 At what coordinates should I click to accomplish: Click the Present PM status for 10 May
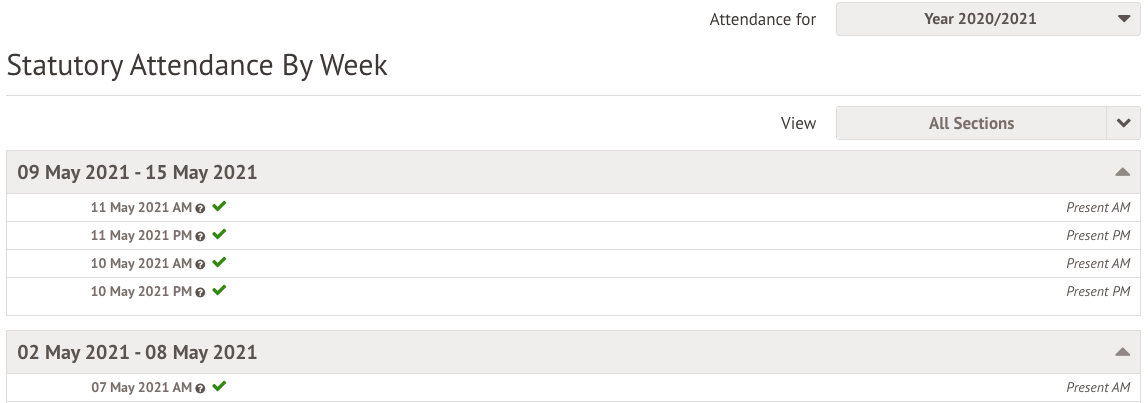(1097, 292)
